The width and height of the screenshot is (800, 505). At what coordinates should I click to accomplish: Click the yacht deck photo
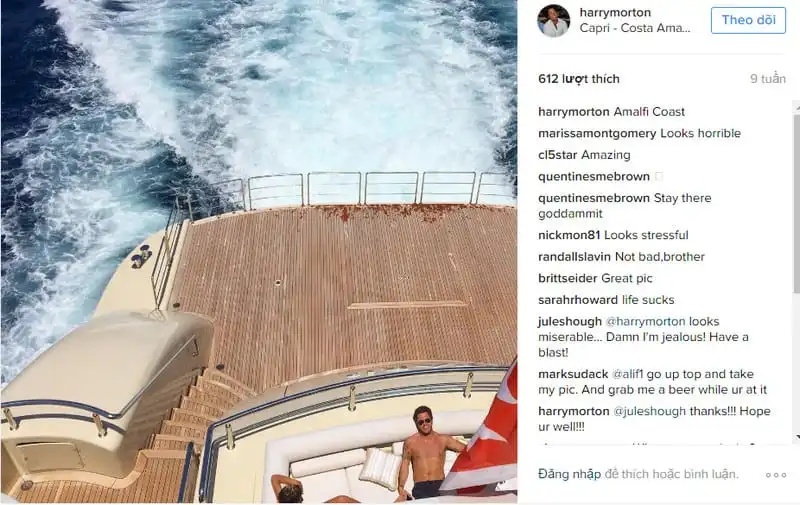tap(259, 252)
